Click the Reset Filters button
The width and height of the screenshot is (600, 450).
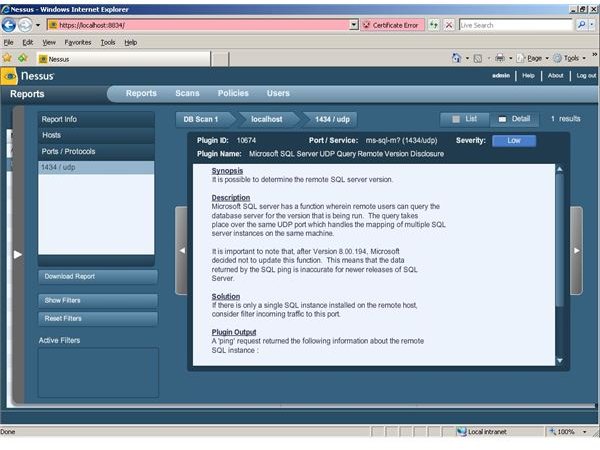(x=98, y=319)
